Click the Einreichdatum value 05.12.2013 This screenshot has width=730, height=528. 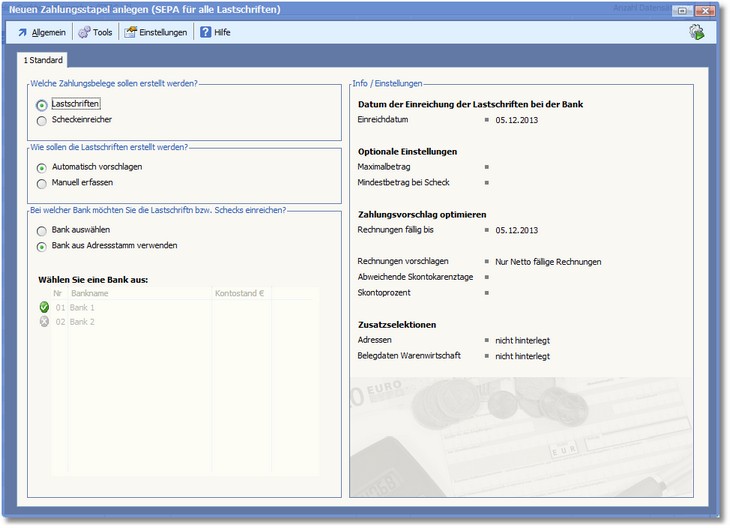[x=516, y=120]
